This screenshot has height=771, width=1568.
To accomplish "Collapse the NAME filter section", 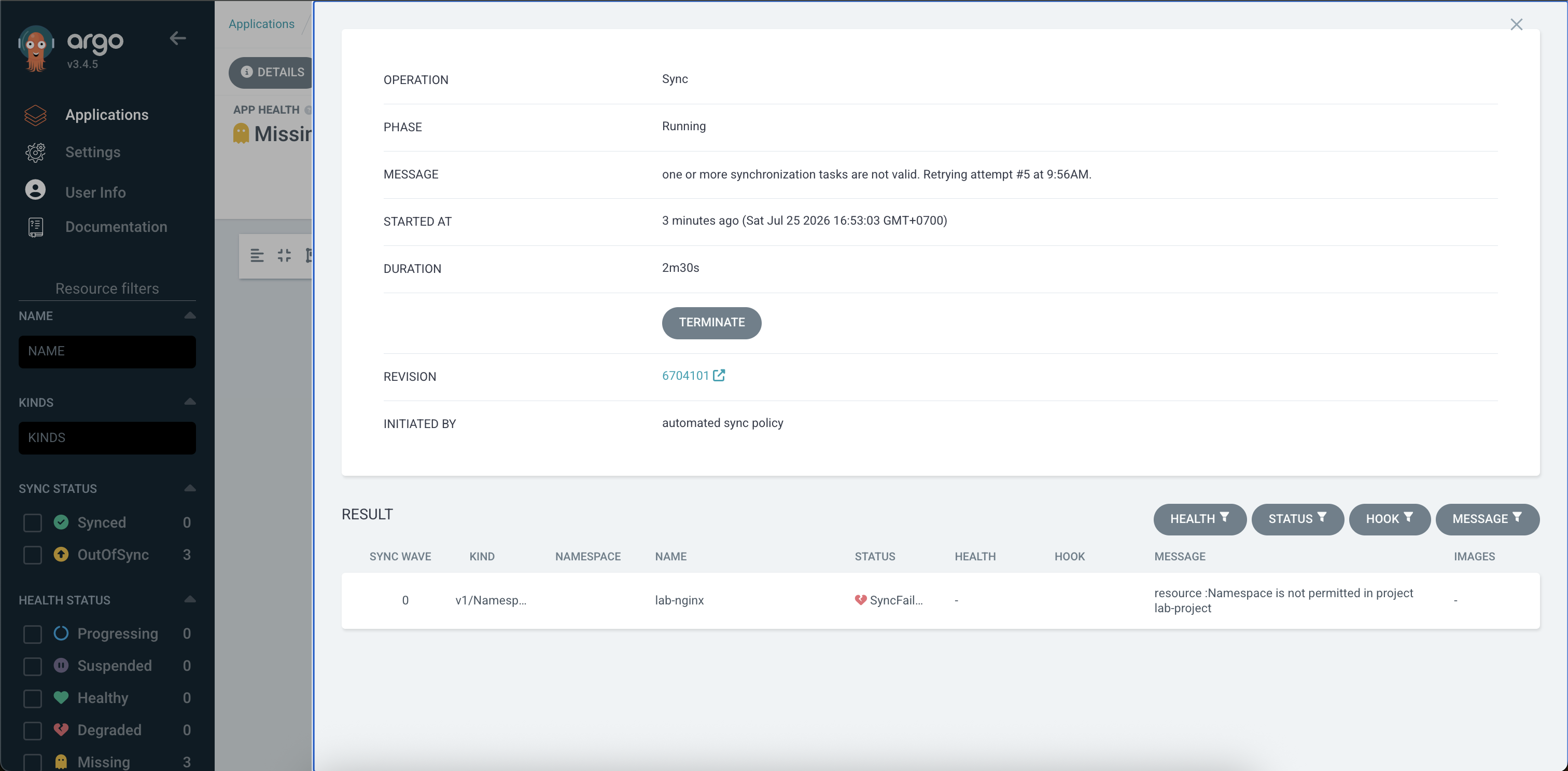I will pos(190,315).
